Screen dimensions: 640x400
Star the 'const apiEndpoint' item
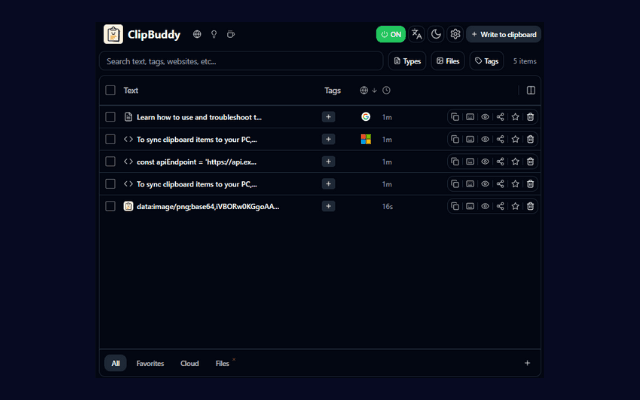[x=515, y=162]
